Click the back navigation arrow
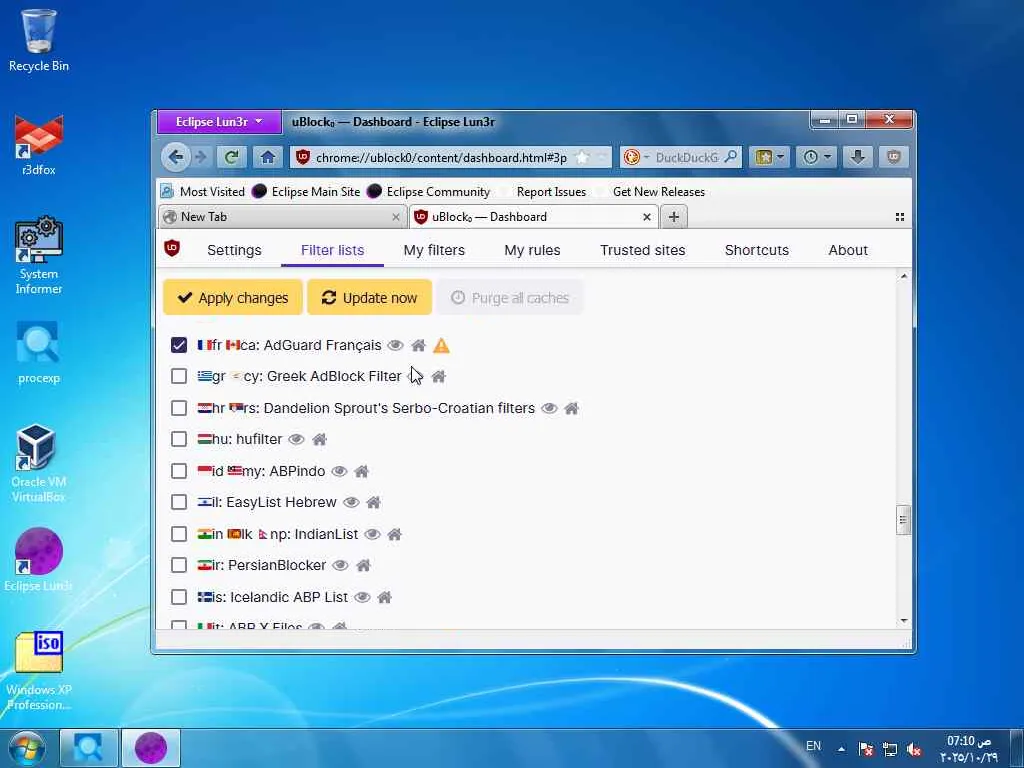 coord(176,157)
